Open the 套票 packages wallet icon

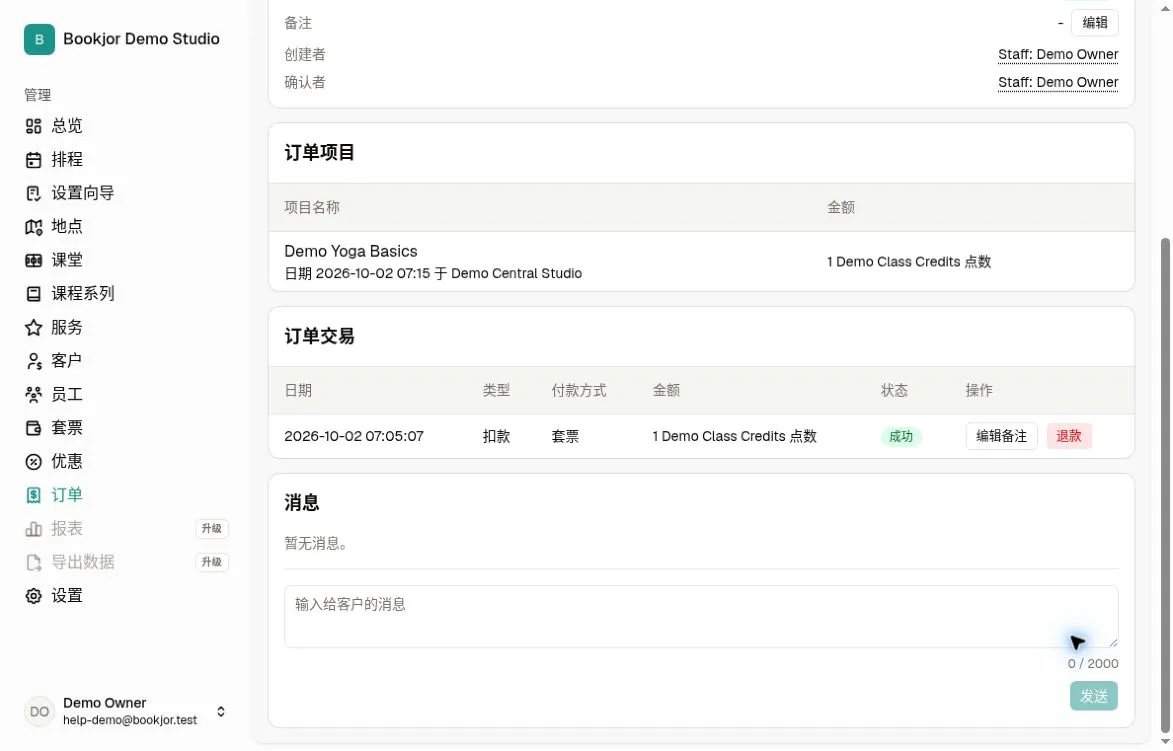click(33, 428)
